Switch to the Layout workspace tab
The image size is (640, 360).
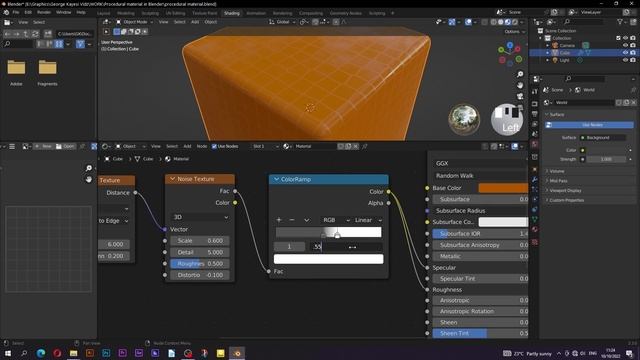pos(104,13)
